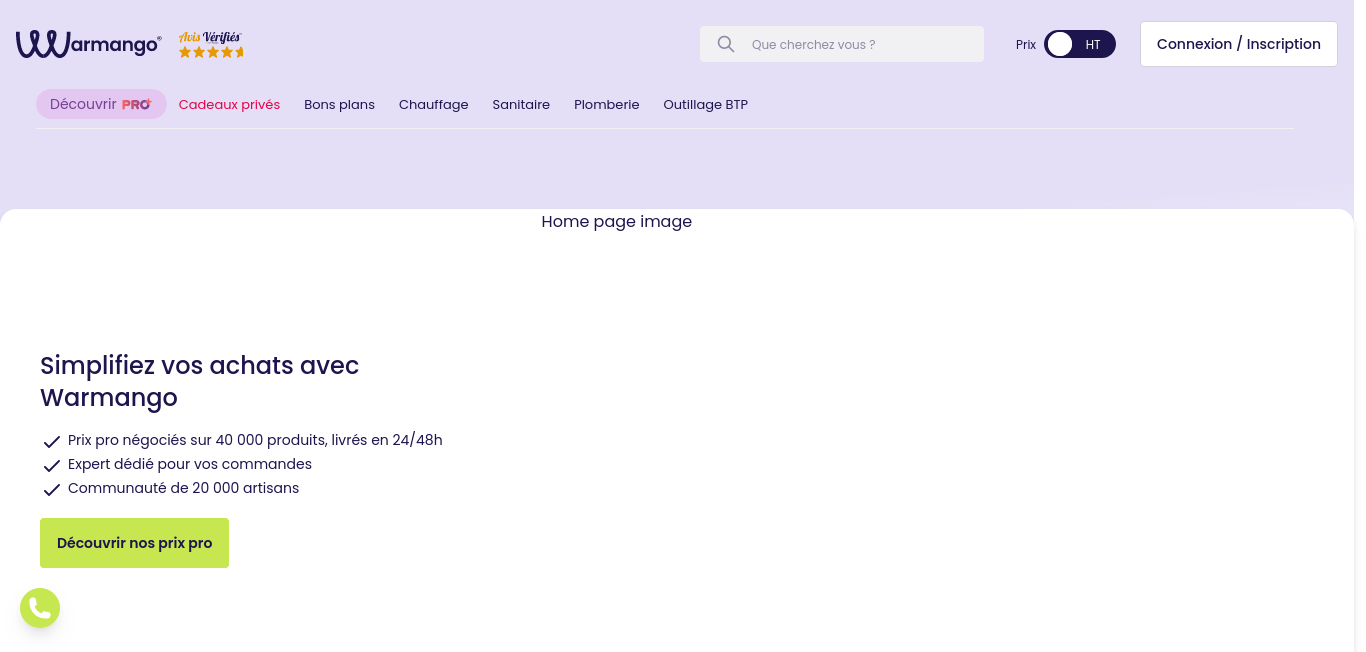Viewport: 1366px width, 652px height.
Task: Click the Warmango logo
Action: click(x=88, y=44)
